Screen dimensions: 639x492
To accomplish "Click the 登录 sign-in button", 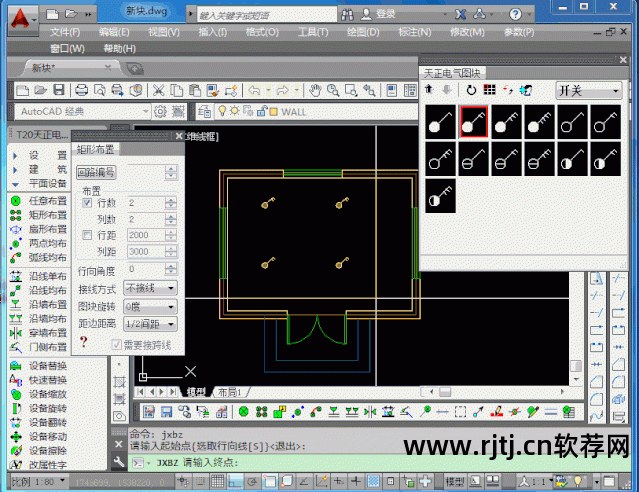I will coord(379,14).
